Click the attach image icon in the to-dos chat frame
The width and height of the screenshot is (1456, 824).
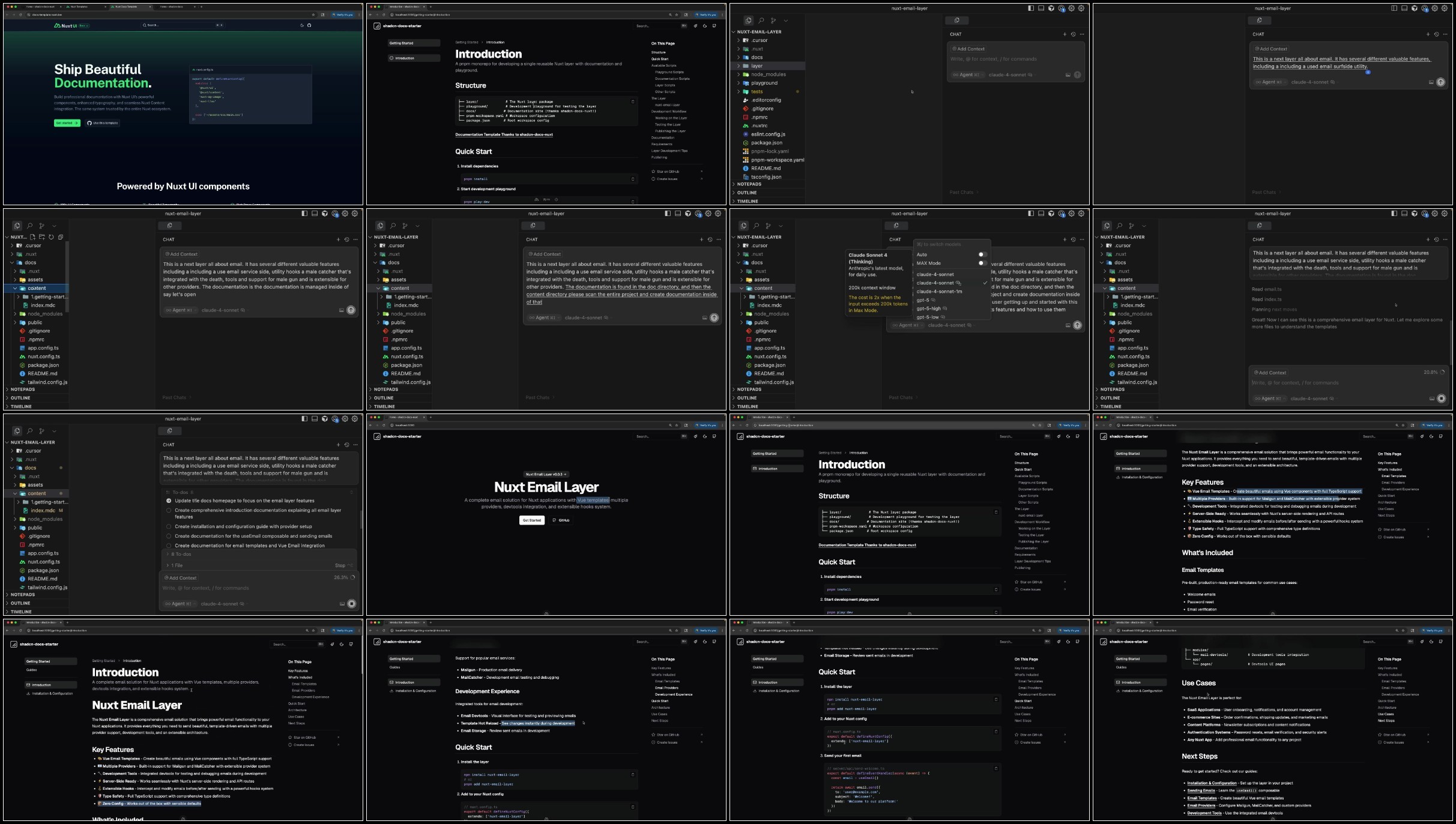(x=342, y=604)
